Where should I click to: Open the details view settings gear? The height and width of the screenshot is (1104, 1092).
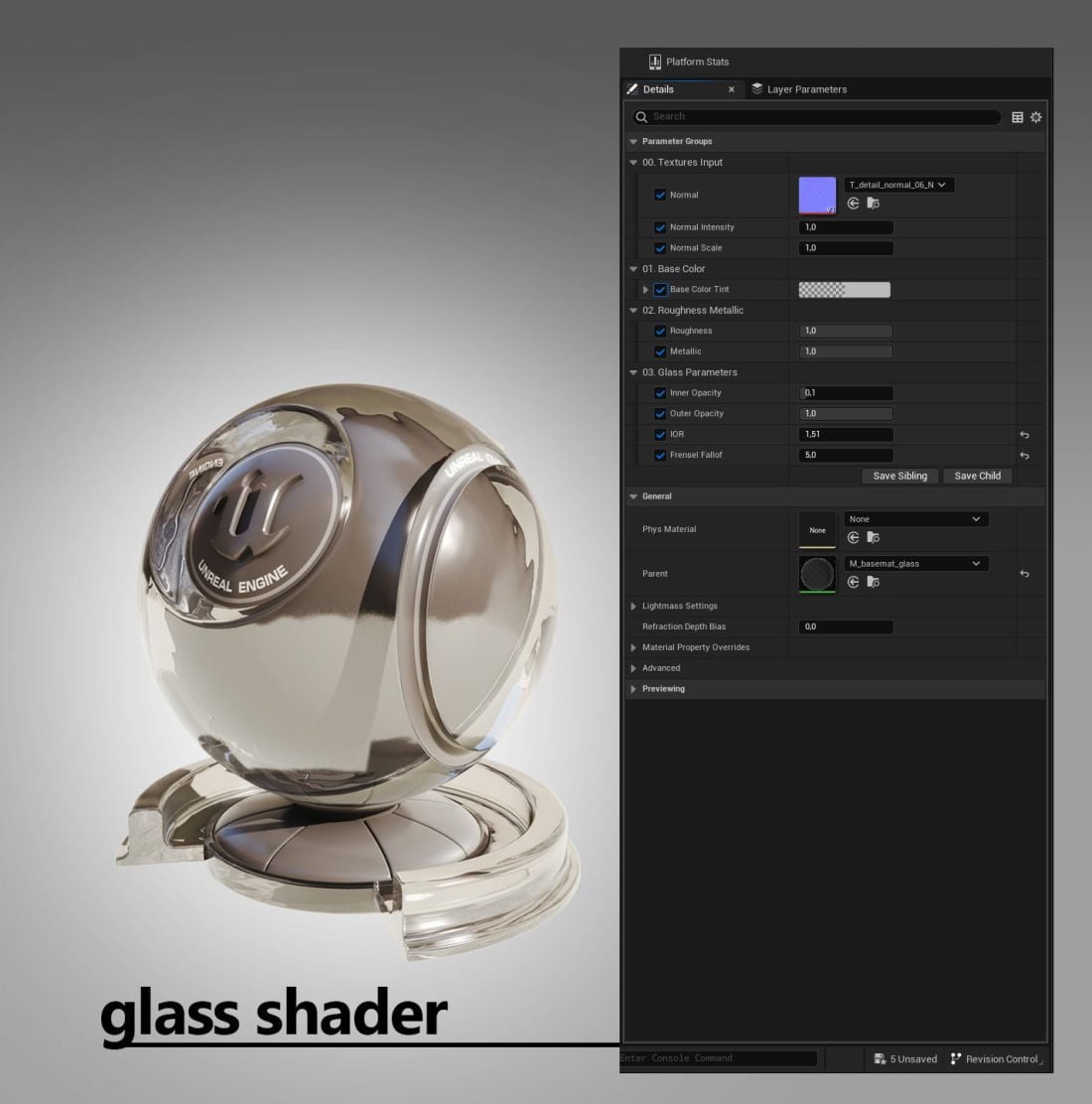(1035, 117)
